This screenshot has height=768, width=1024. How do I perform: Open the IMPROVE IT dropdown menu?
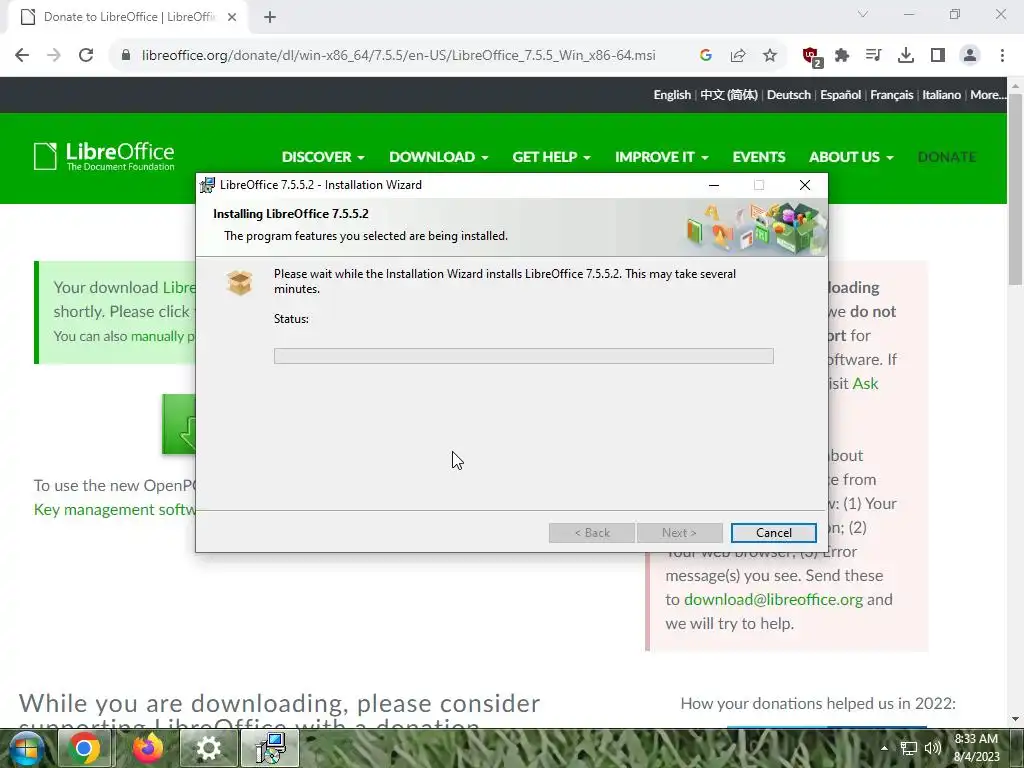click(661, 157)
